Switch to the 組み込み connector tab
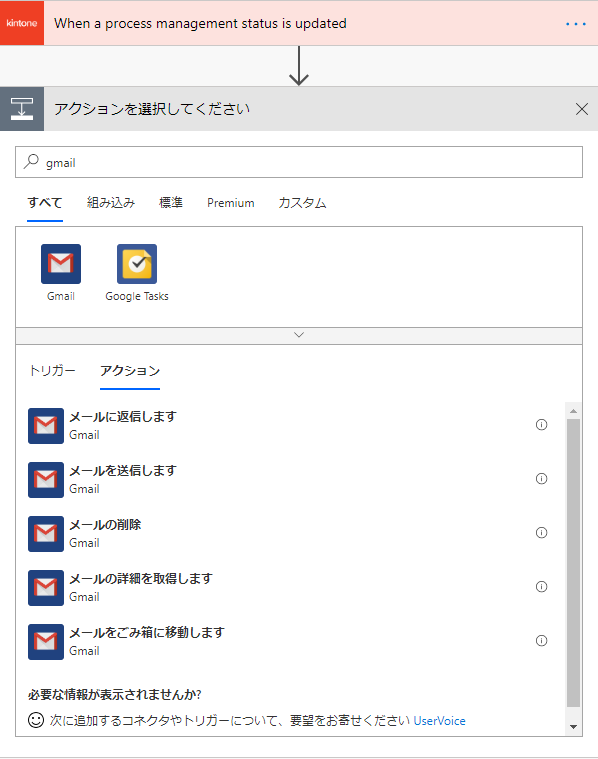Image resolution: width=598 pixels, height=759 pixels. click(111, 202)
